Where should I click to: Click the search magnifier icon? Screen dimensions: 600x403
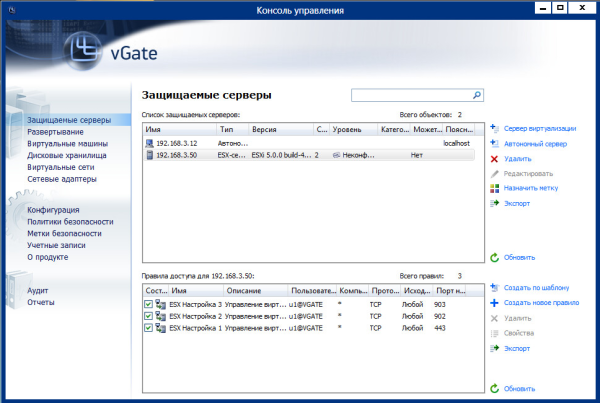click(477, 95)
